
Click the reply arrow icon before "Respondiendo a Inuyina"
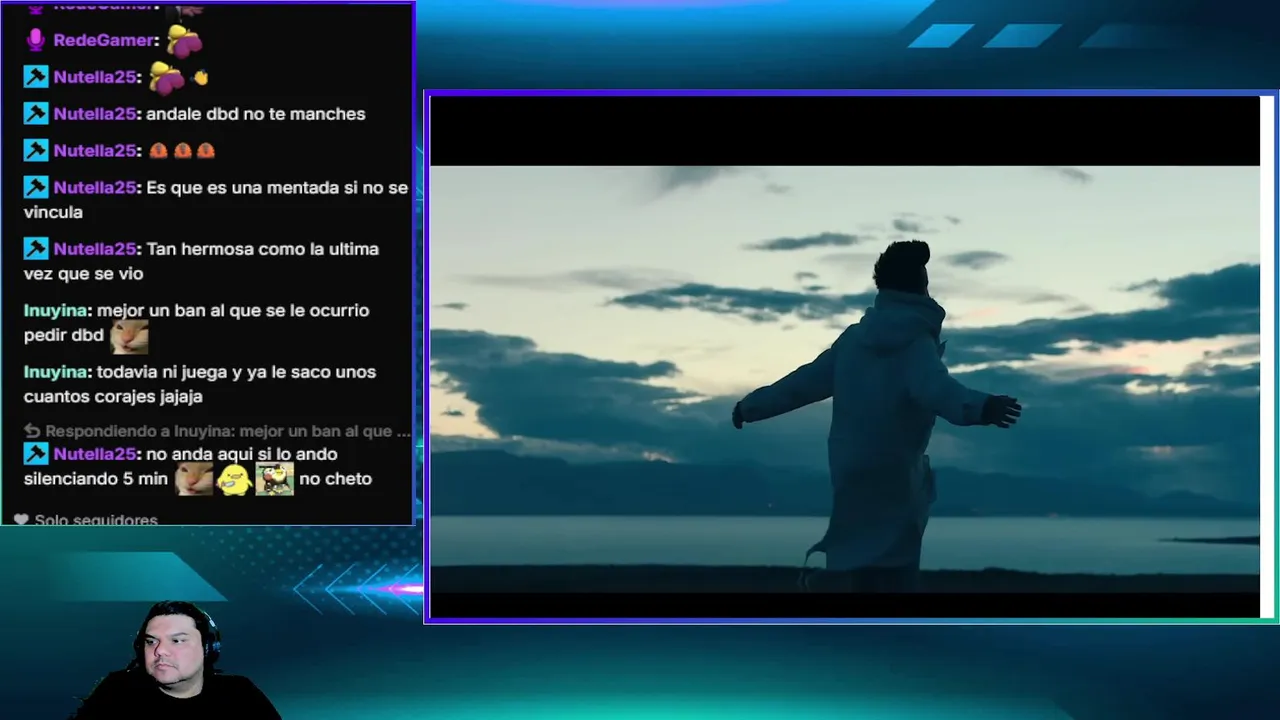pyautogui.click(x=32, y=431)
